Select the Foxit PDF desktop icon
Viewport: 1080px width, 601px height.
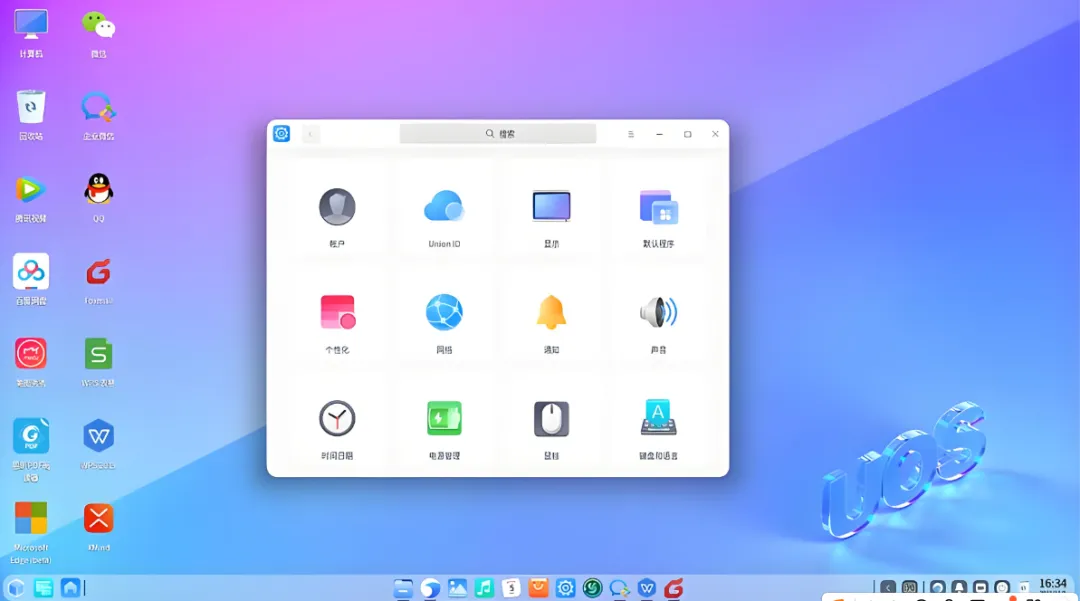coord(31,450)
